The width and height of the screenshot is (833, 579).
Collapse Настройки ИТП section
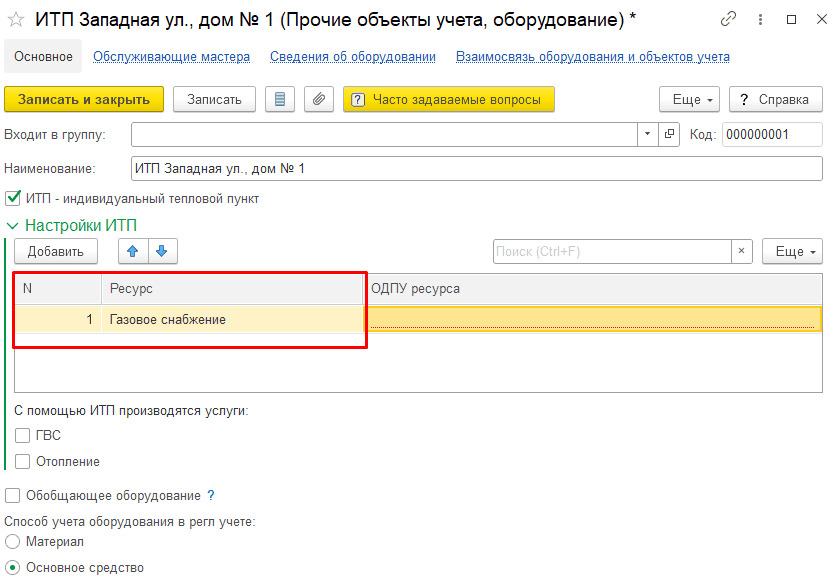coord(12,226)
